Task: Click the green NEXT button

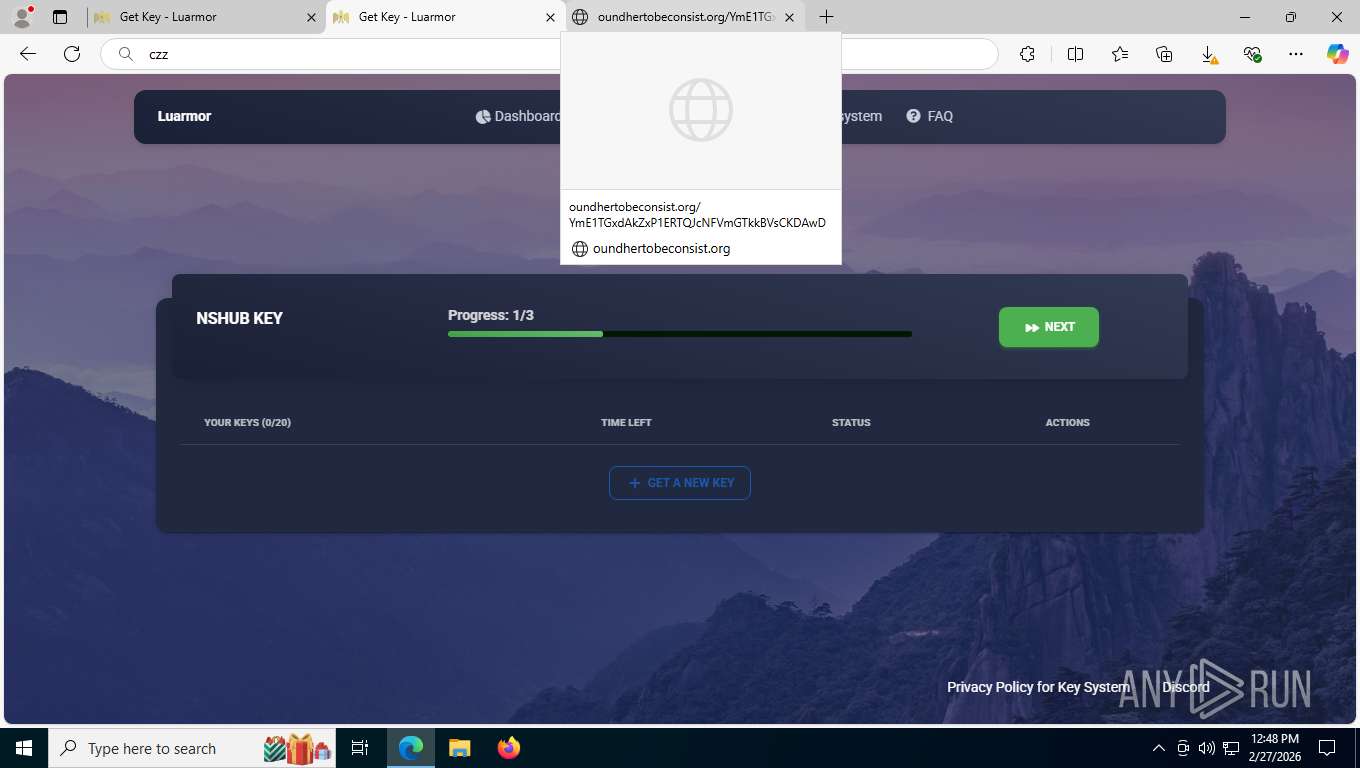Action: 1048,327
